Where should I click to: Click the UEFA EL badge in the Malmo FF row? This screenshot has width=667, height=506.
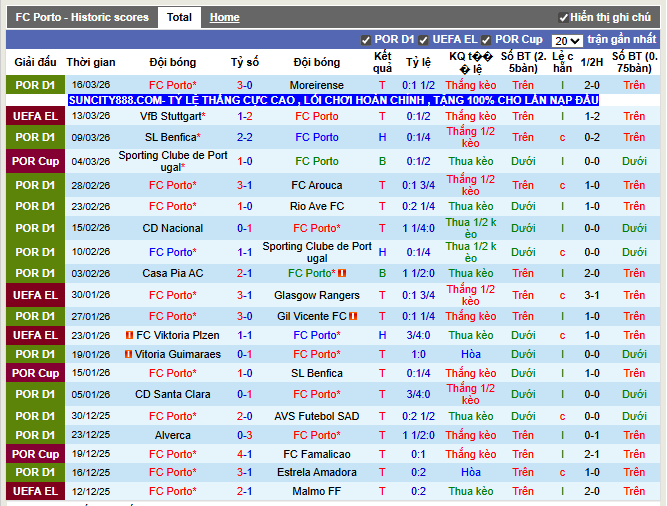pos(35,491)
